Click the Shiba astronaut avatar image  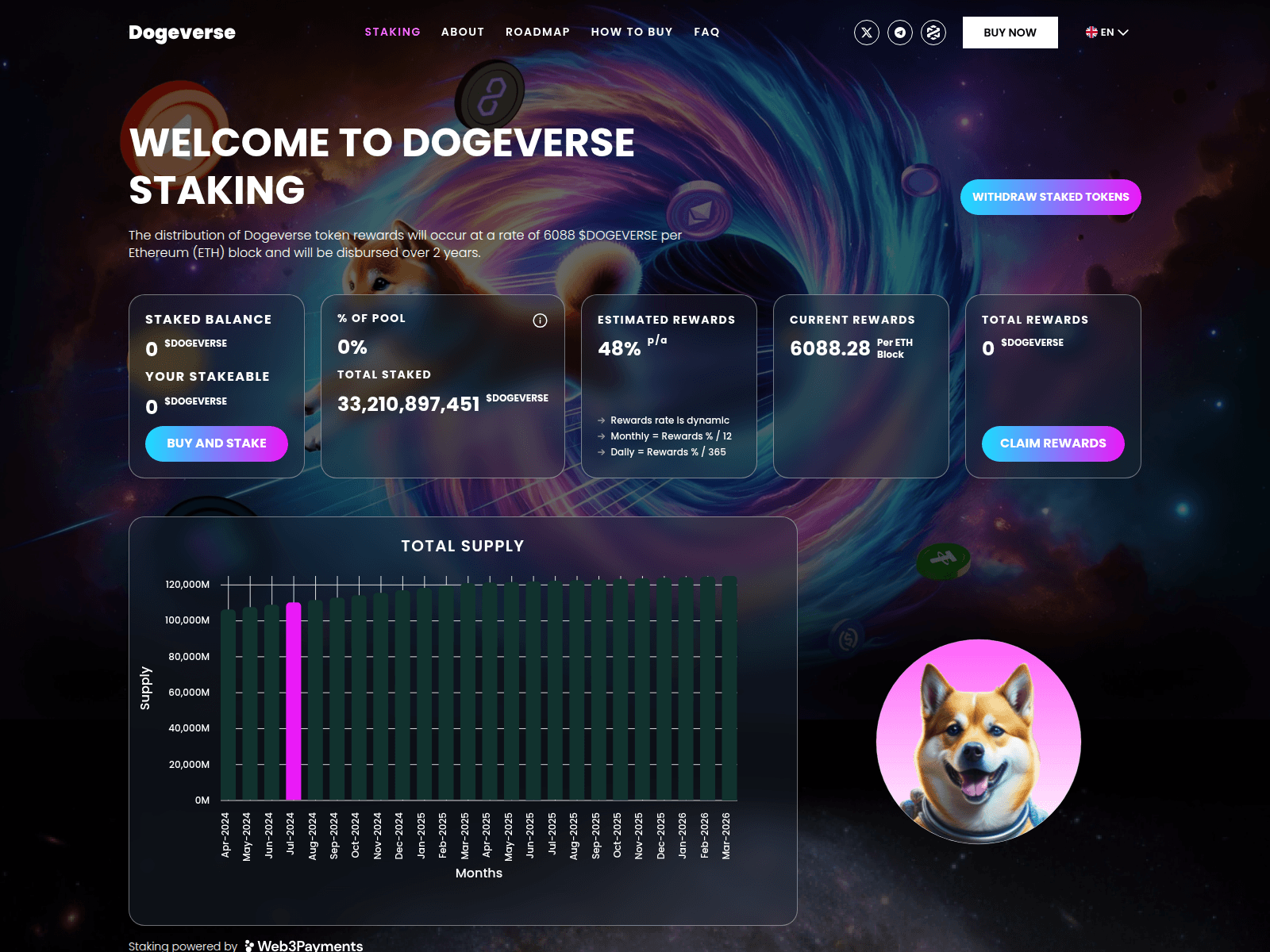978,741
